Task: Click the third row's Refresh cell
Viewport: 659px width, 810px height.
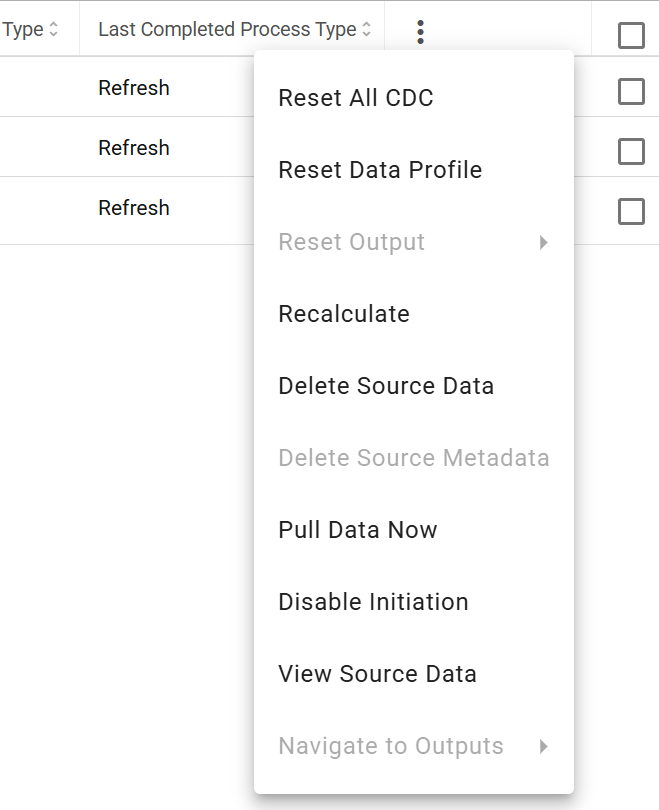Action: (134, 208)
